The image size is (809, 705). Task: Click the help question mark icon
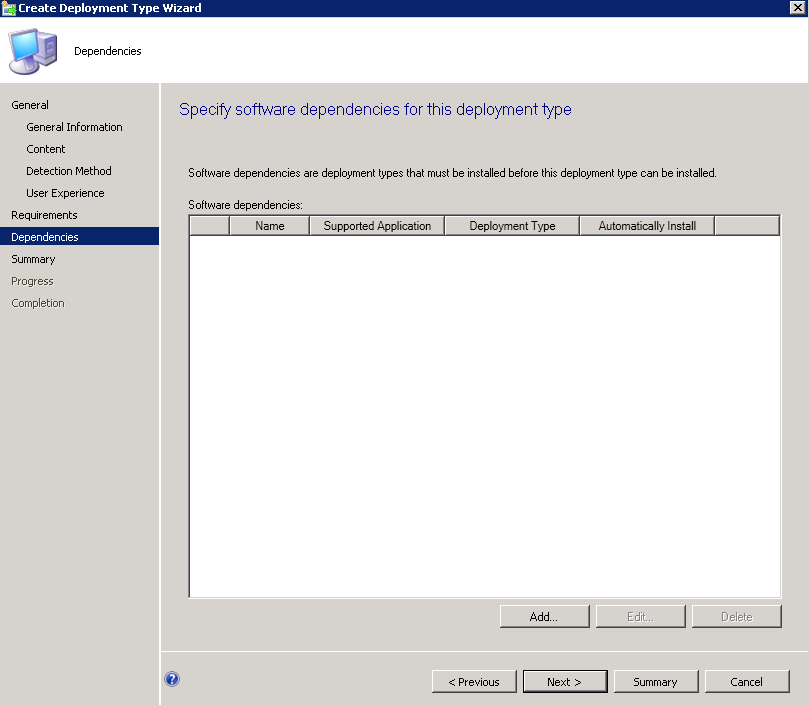[172, 679]
